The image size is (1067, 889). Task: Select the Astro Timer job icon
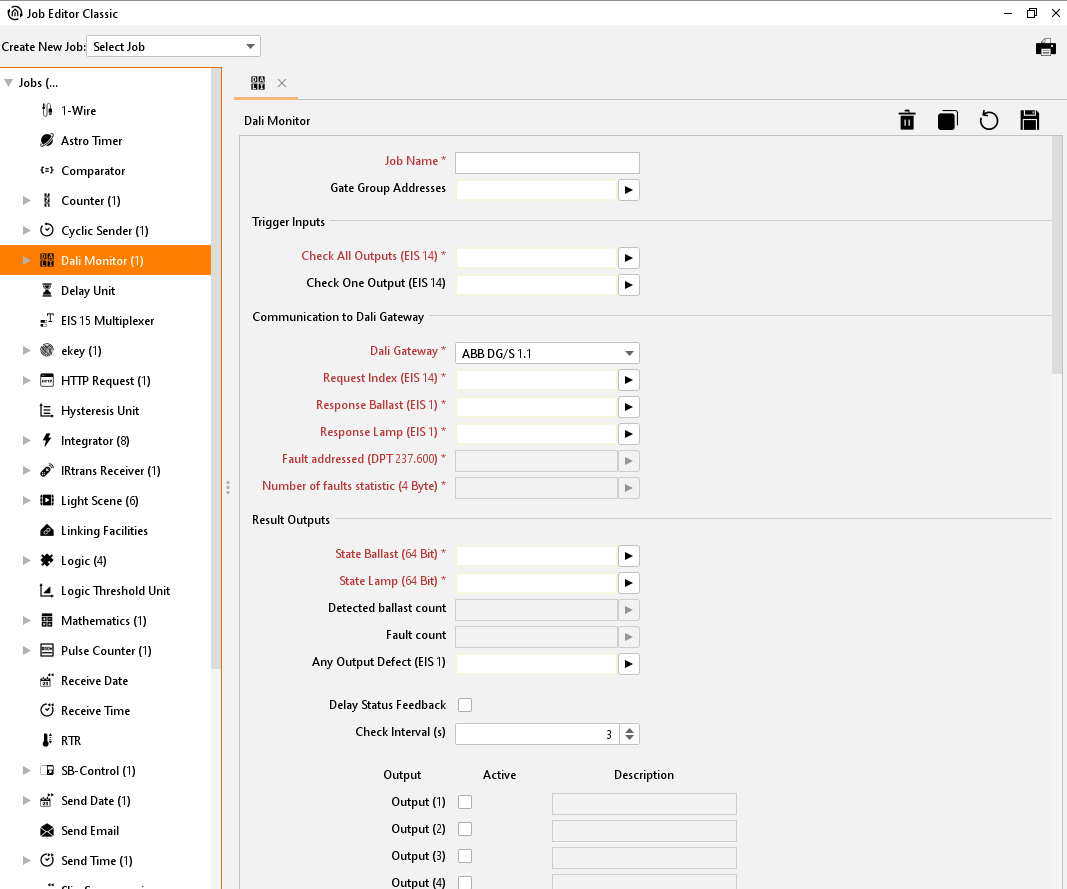(47, 141)
